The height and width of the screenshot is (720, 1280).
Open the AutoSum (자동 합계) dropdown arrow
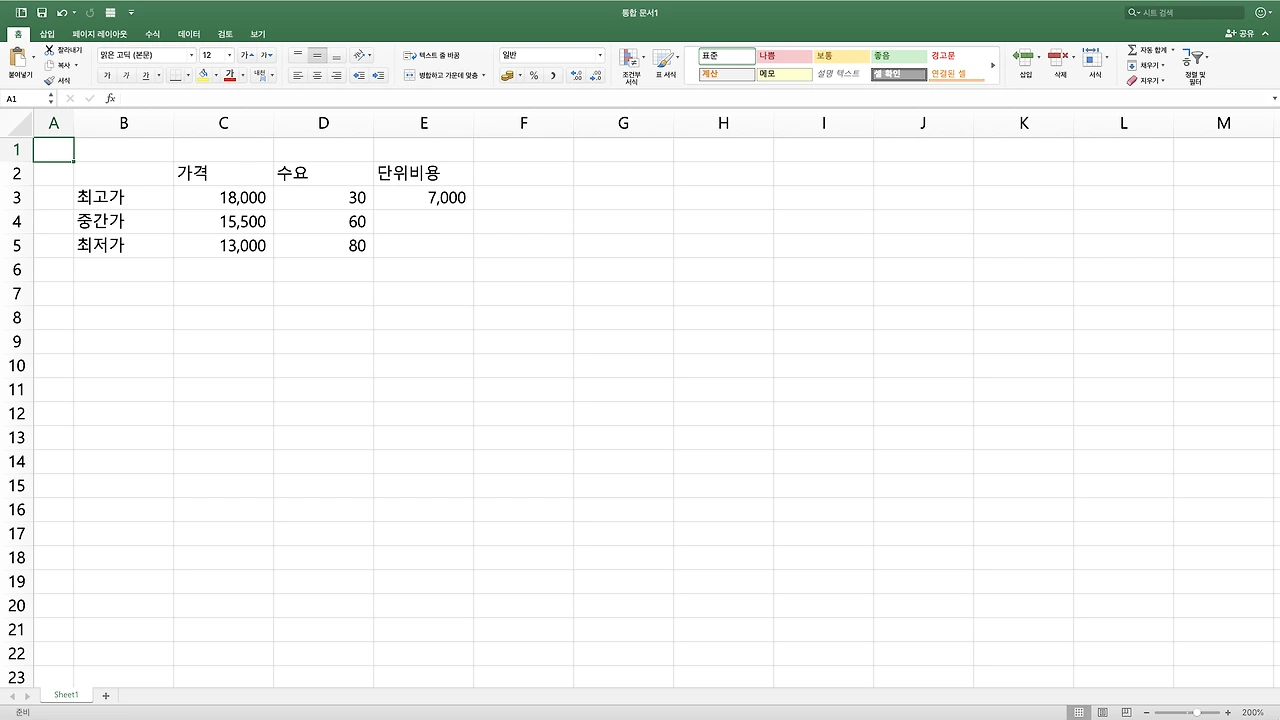pyautogui.click(x=1173, y=50)
